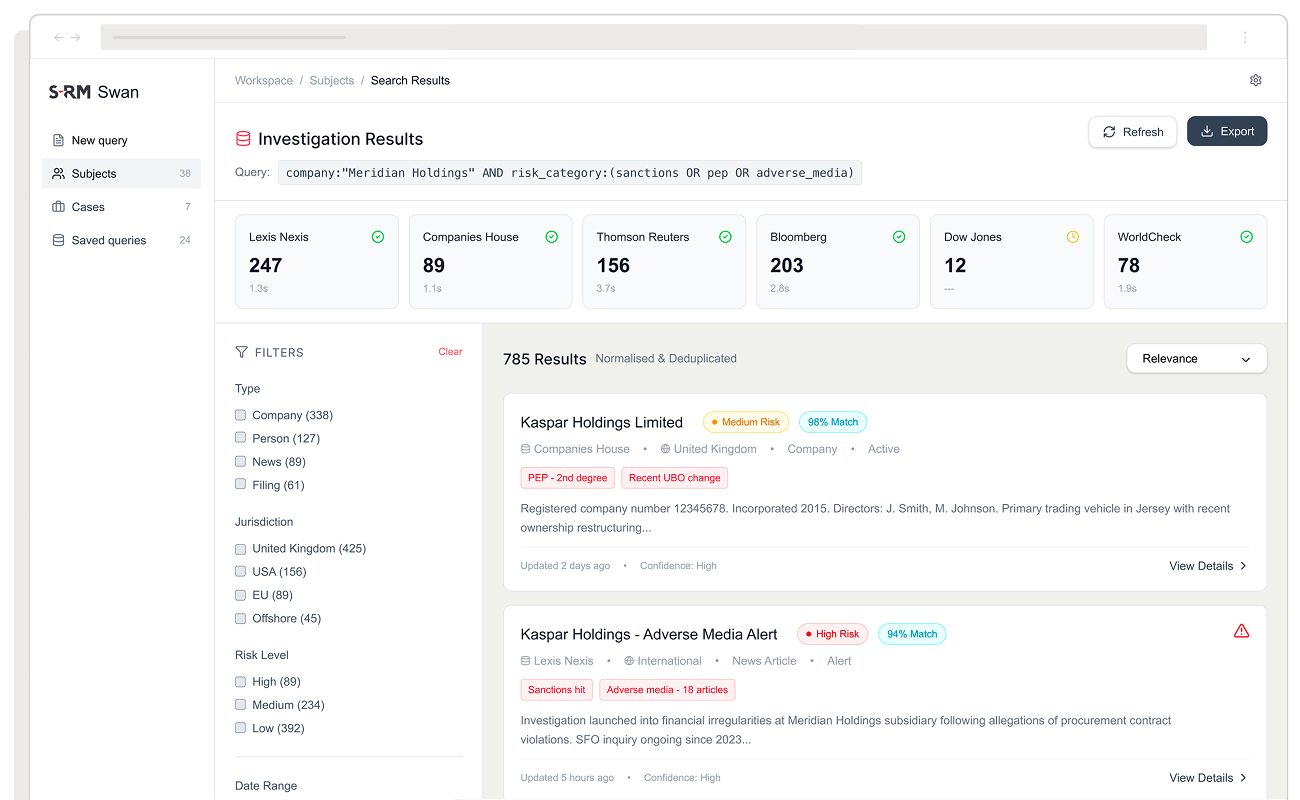Tick the Medium (234) risk checkbox
This screenshot has width=1300, height=800.
[x=240, y=705]
